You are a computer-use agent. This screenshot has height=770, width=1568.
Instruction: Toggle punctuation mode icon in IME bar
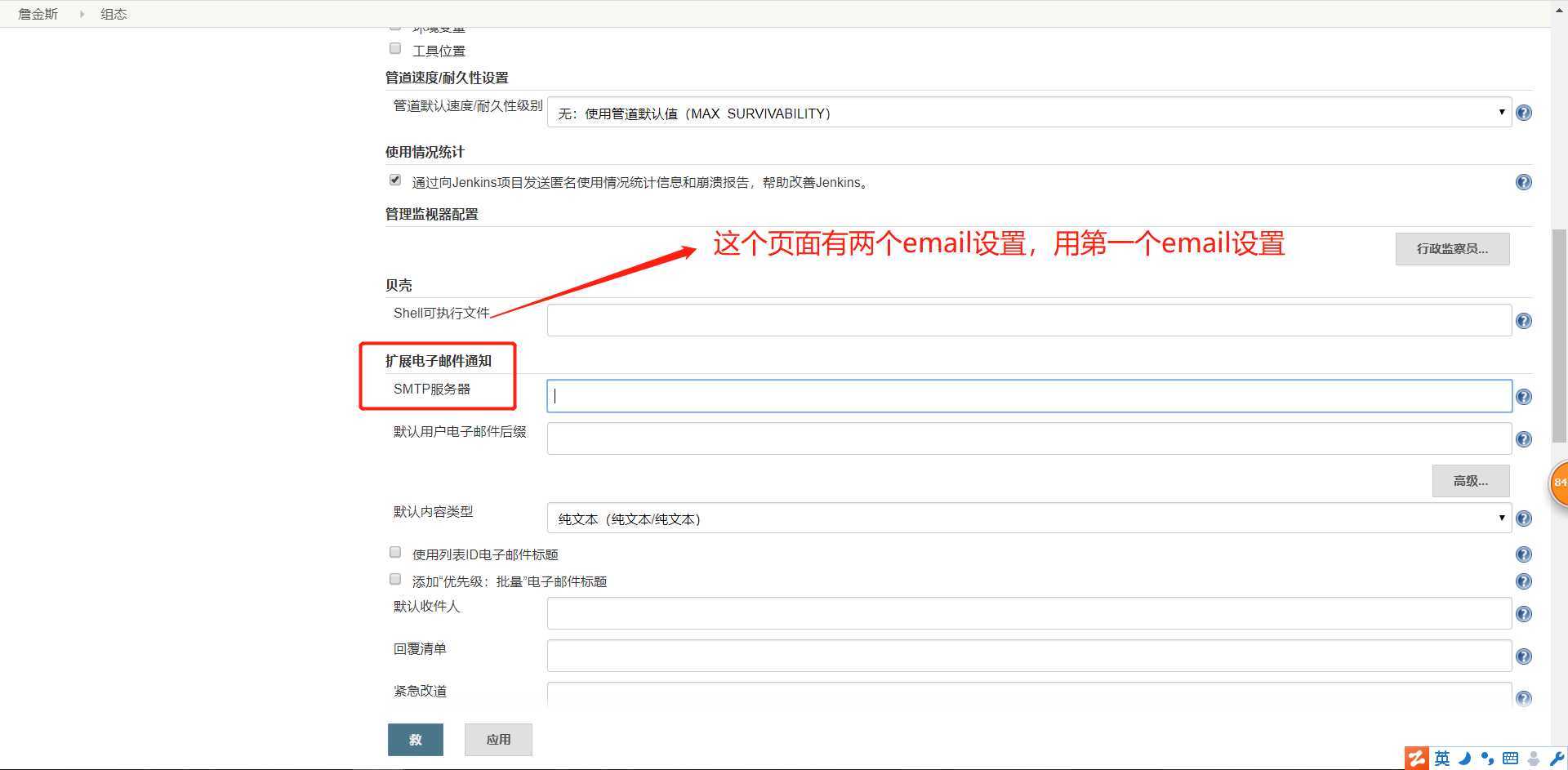(x=1487, y=759)
